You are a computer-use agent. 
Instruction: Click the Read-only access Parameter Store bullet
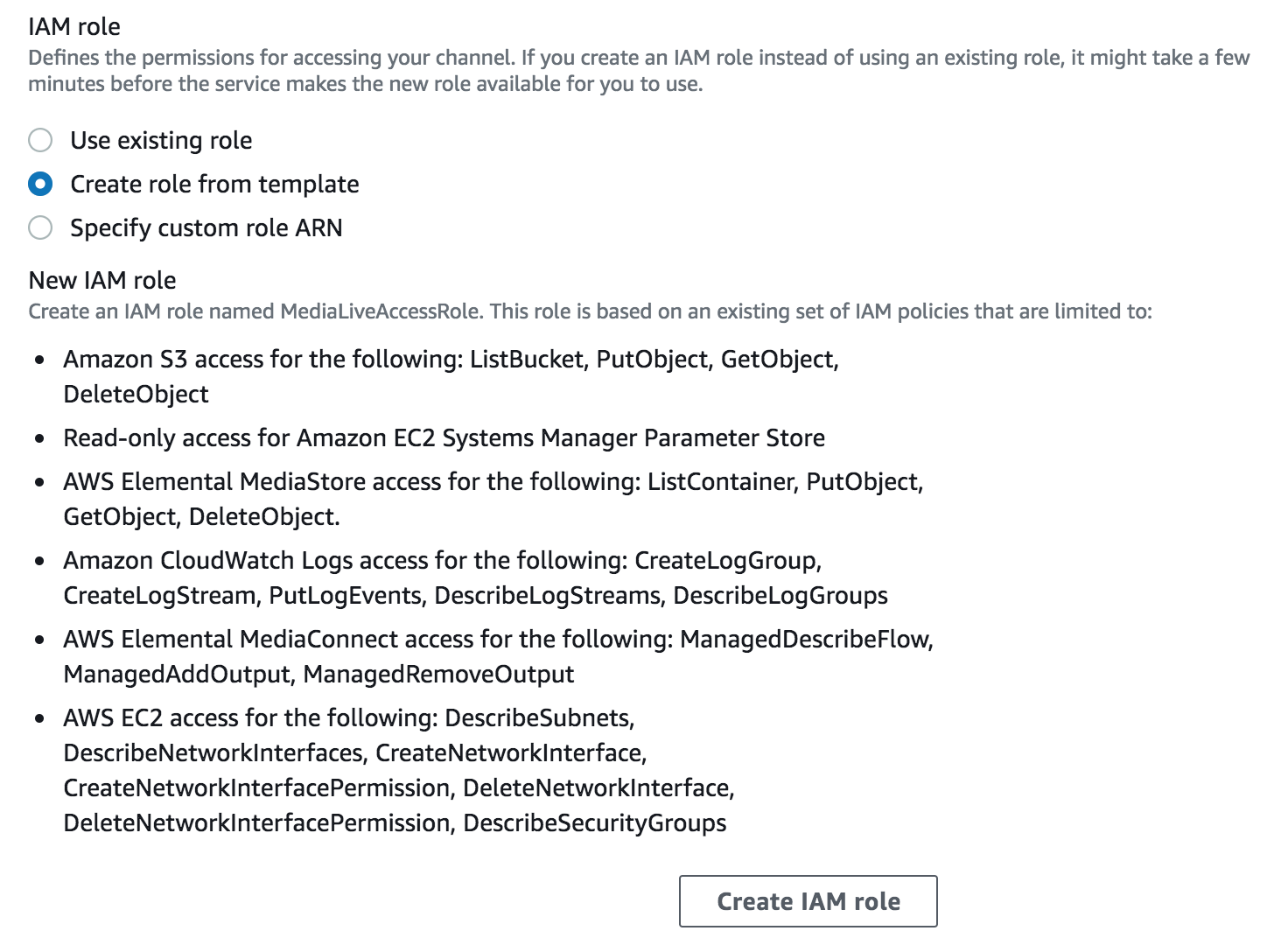pos(444,437)
